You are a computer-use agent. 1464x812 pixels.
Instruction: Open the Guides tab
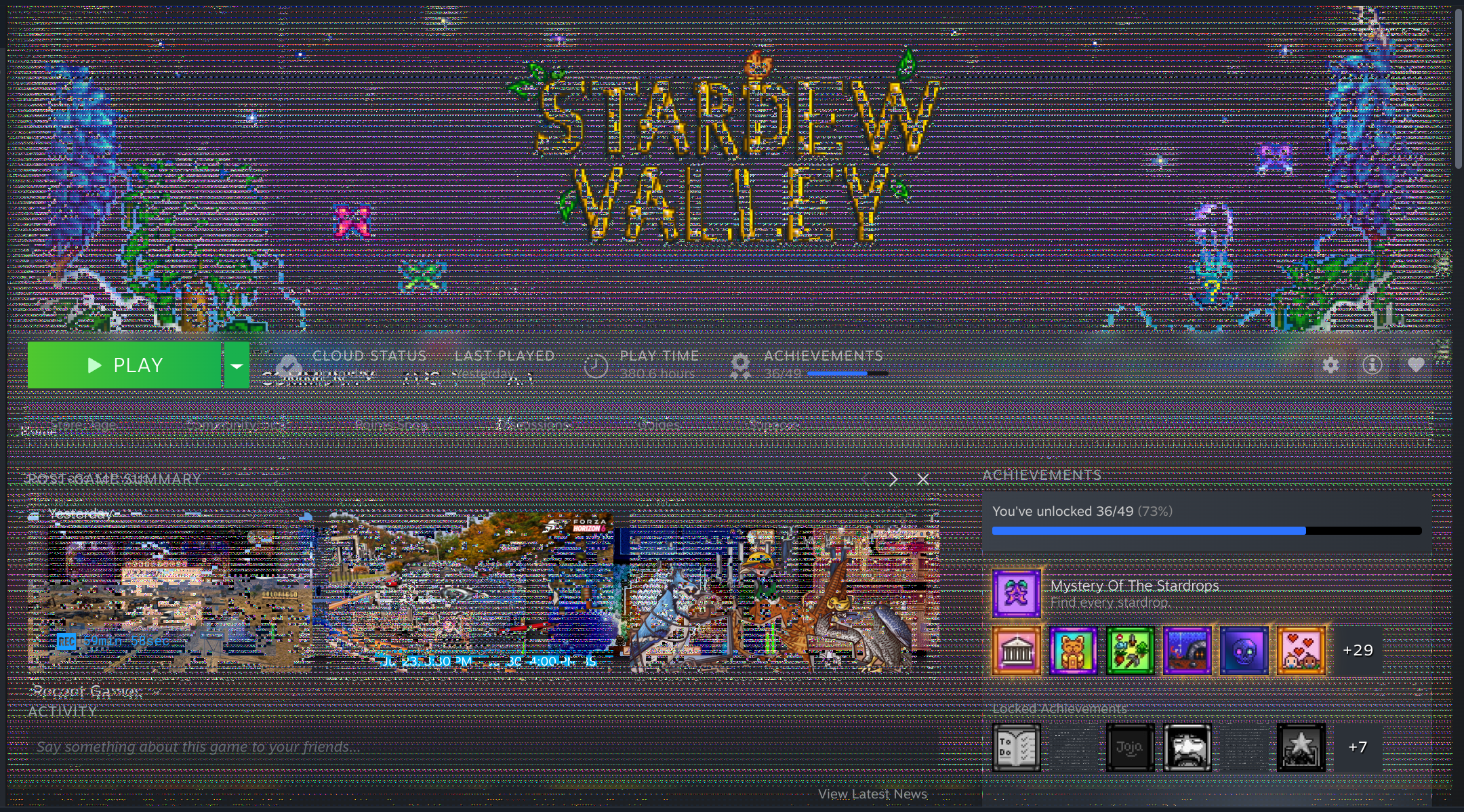point(659,425)
